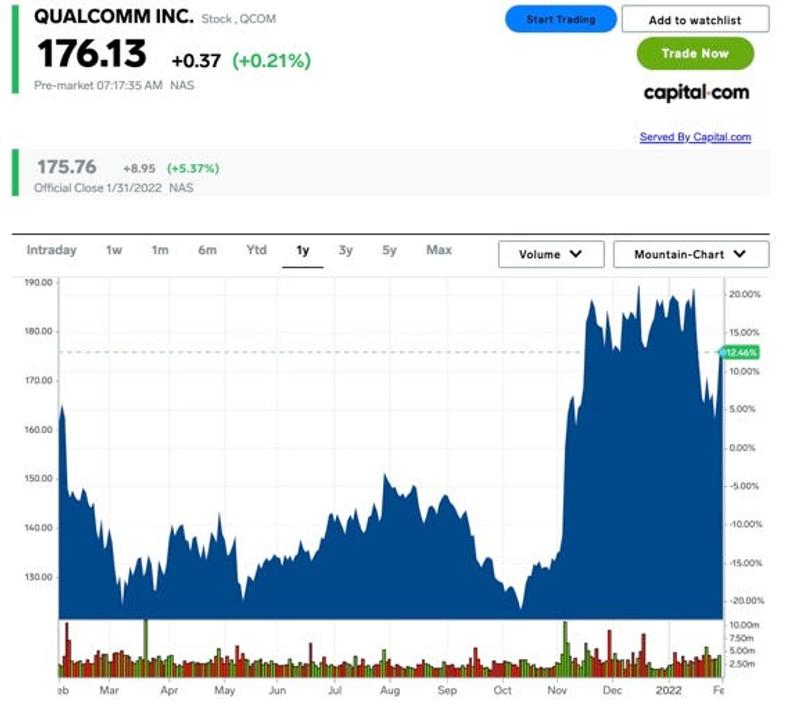Click the 190.00 price axis label
800x727 pixels.
click(x=38, y=283)
